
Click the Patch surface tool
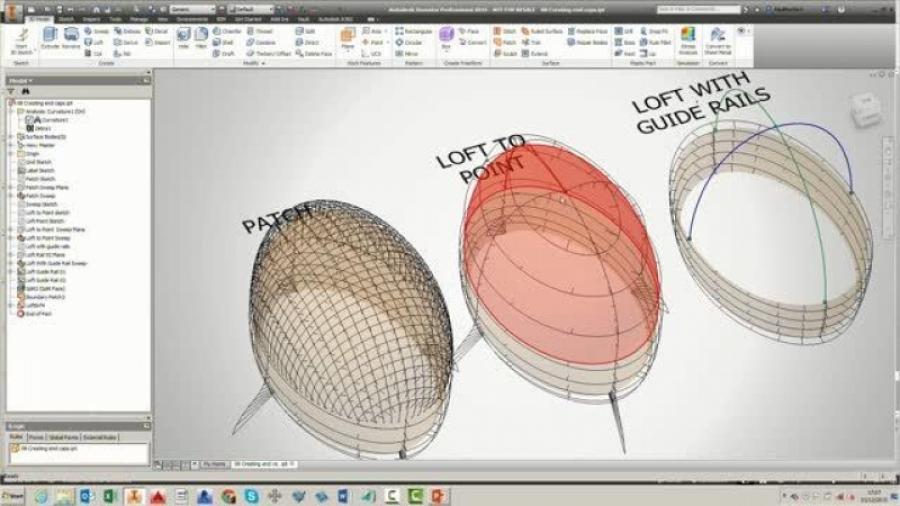click(x=505, y=42)
